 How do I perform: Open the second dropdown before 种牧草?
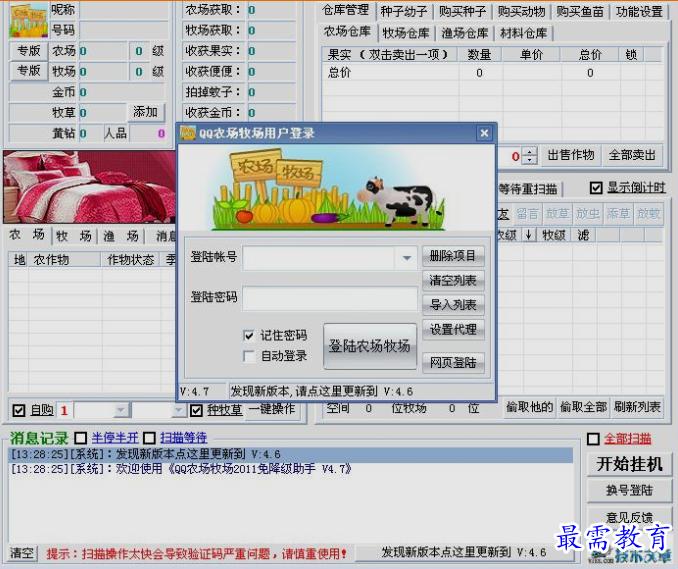(x=178, y=409)
